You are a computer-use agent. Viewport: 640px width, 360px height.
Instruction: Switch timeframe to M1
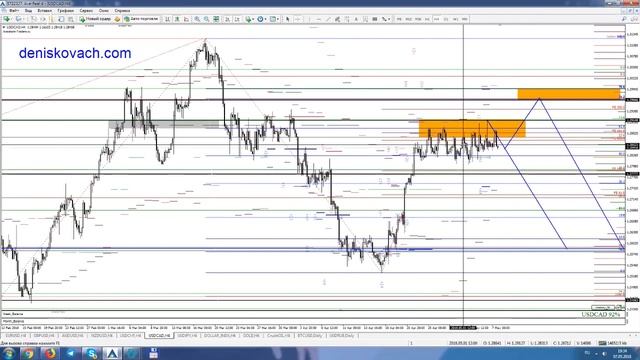399,19
